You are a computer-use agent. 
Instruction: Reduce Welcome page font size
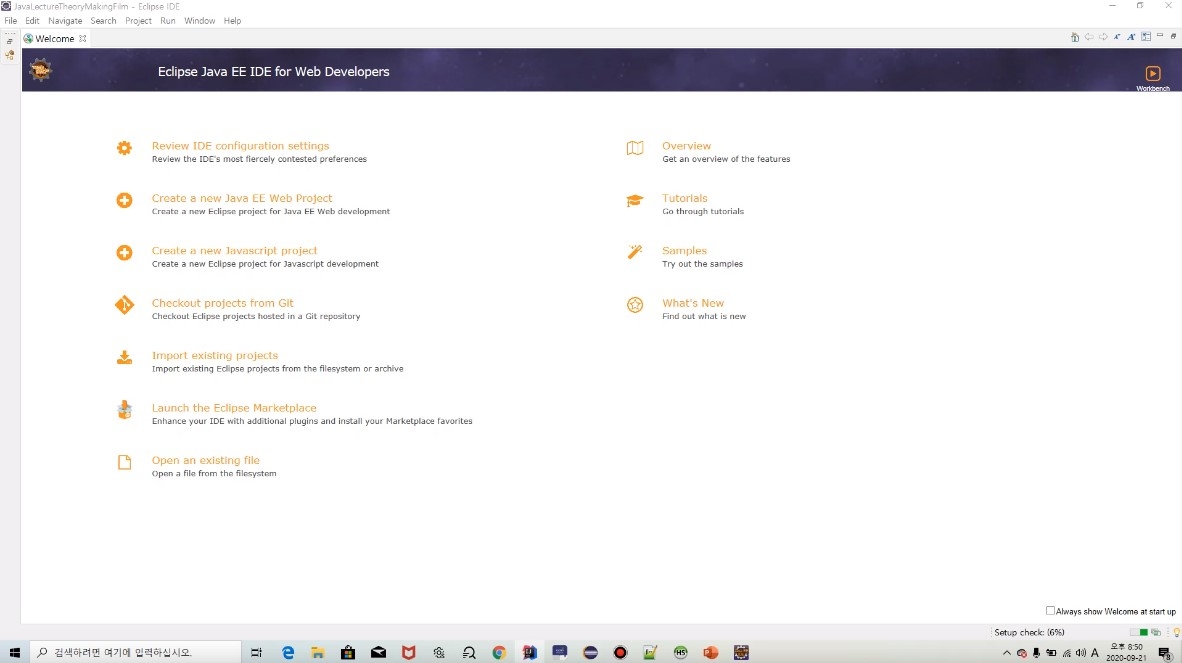tap(1117, 37)
